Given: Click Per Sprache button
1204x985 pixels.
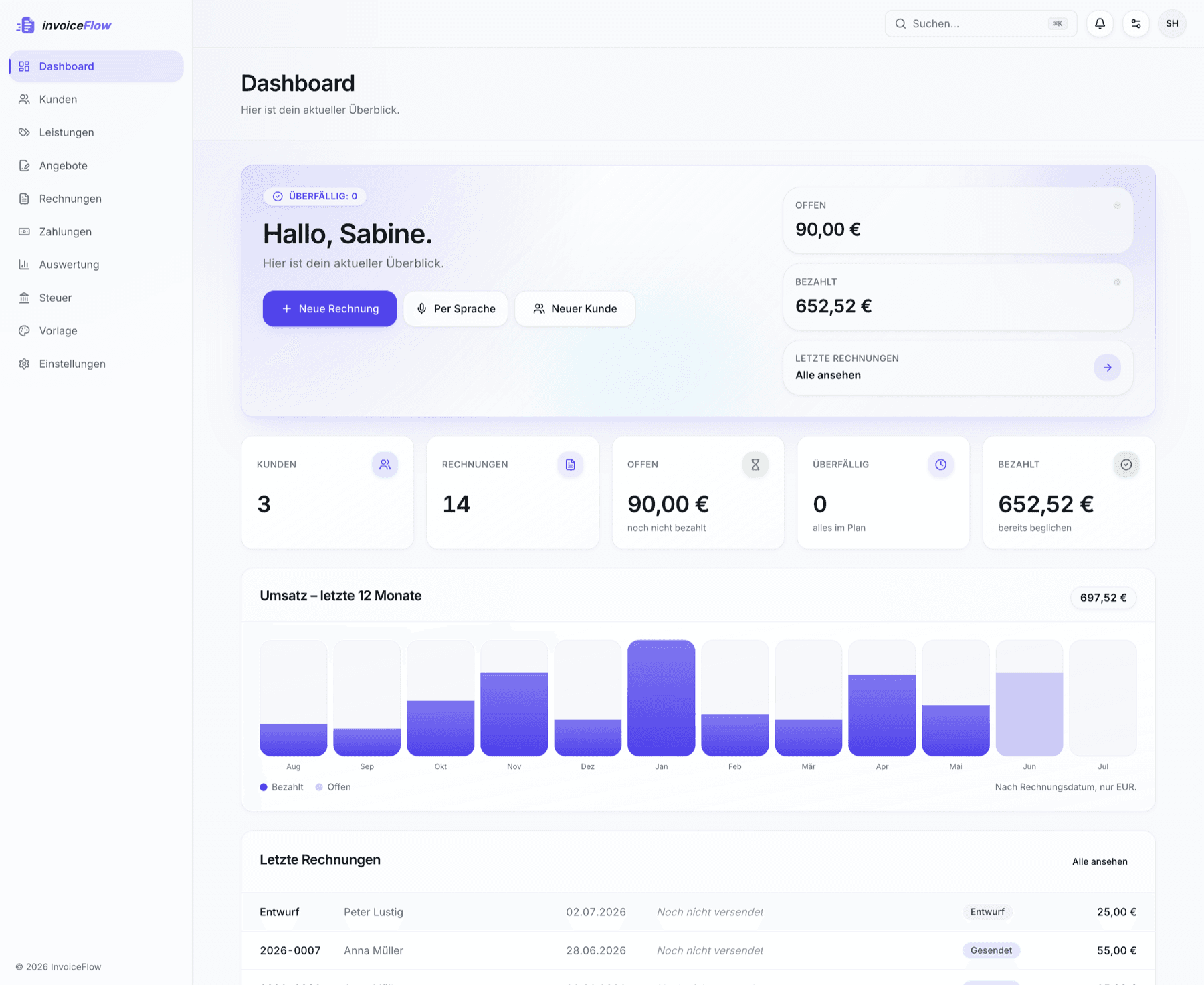Looking at the screenshot, I should tap(456, 308).
